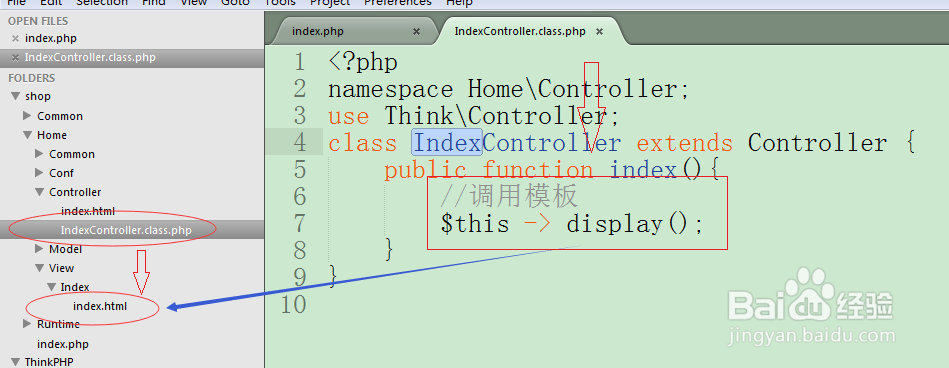Expand the Conf folder
Image resolution: width=949 pixels, height=368 pixels.
[39, 173]
